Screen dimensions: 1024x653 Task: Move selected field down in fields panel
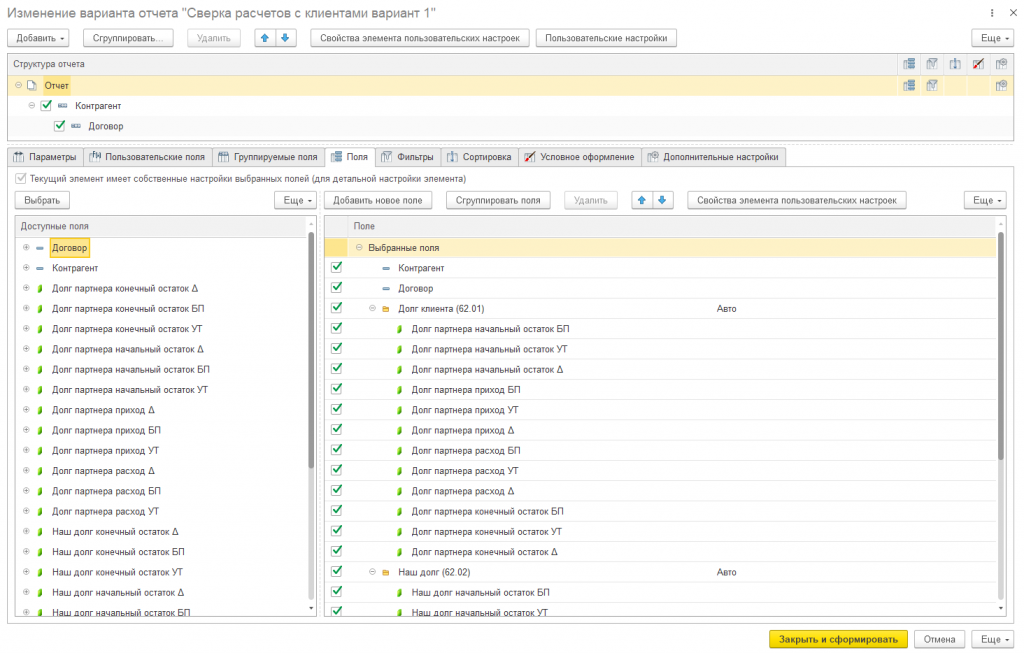tap(662, 200)
